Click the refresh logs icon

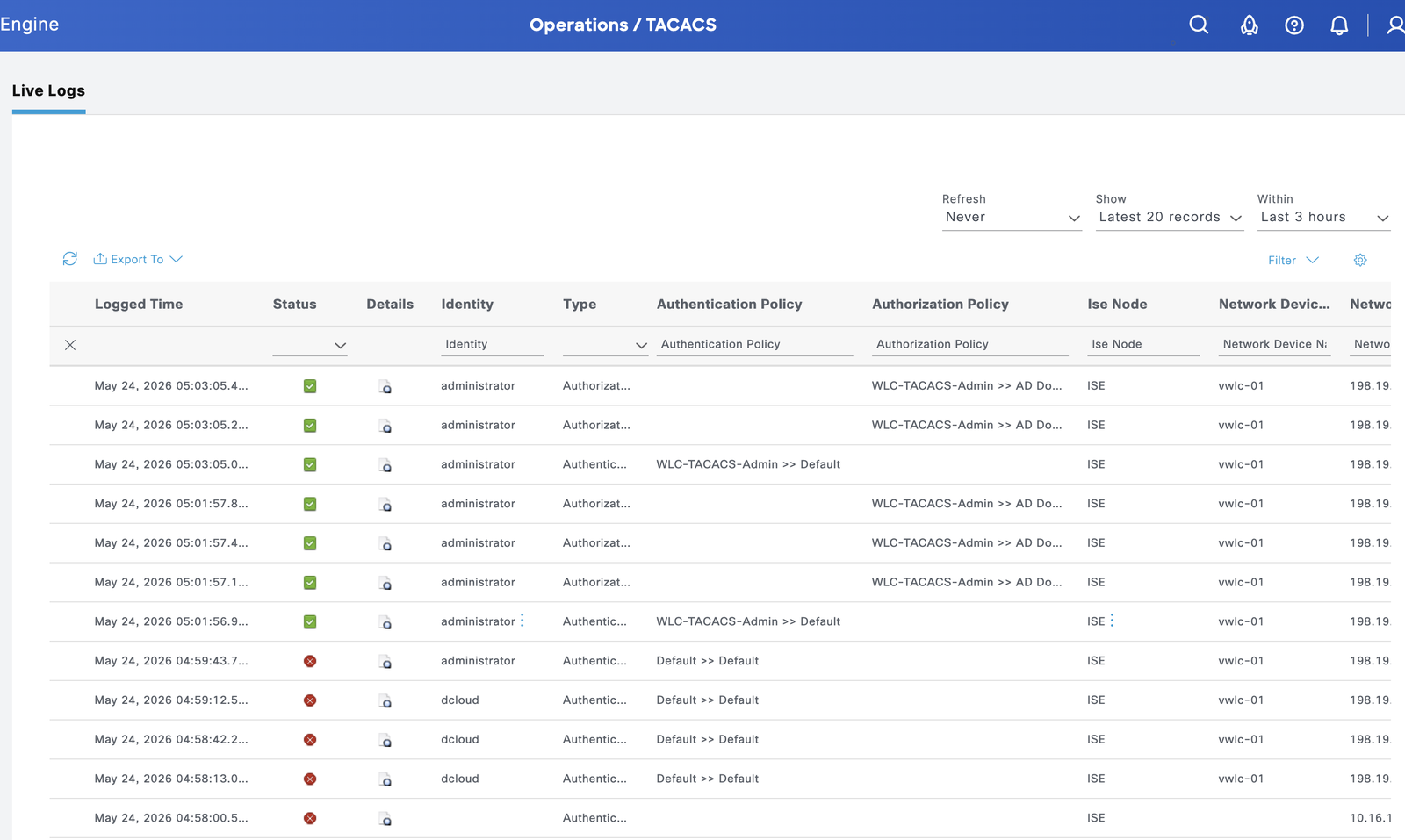coord(70,259)
